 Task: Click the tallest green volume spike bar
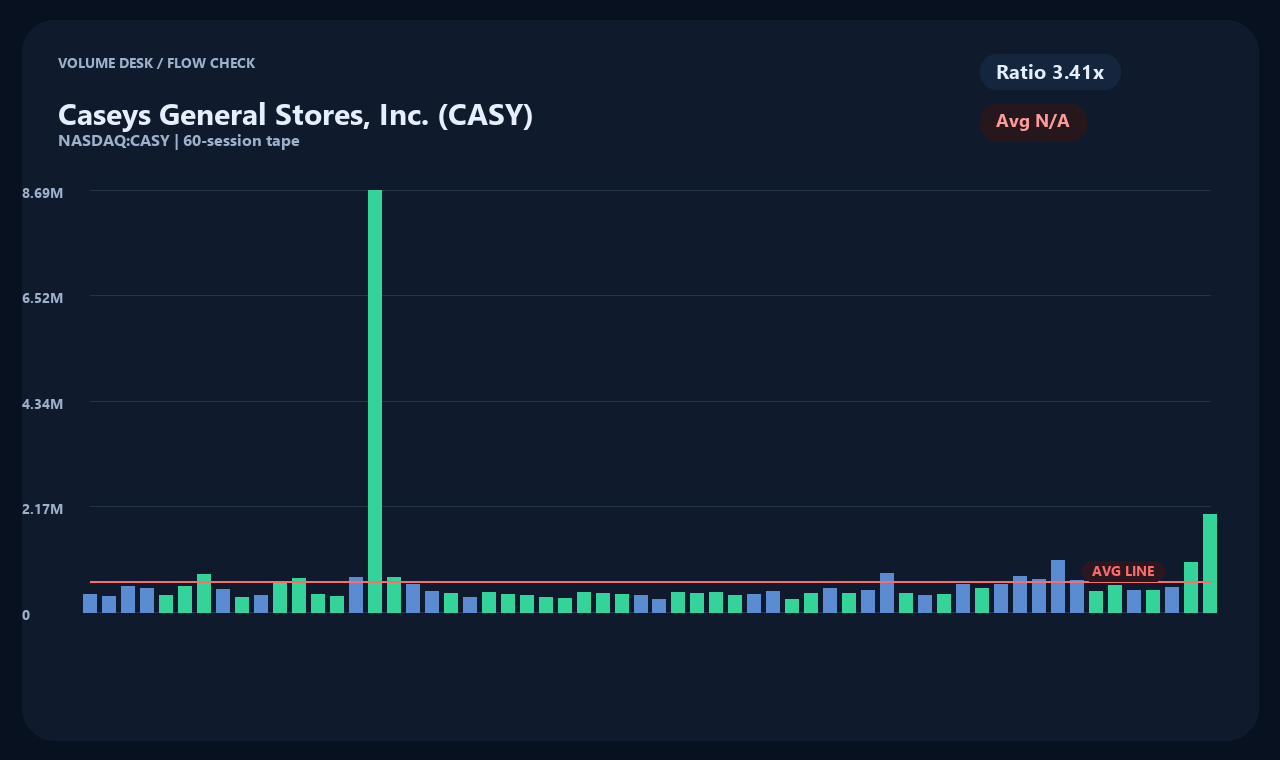[x=375, y=401]
